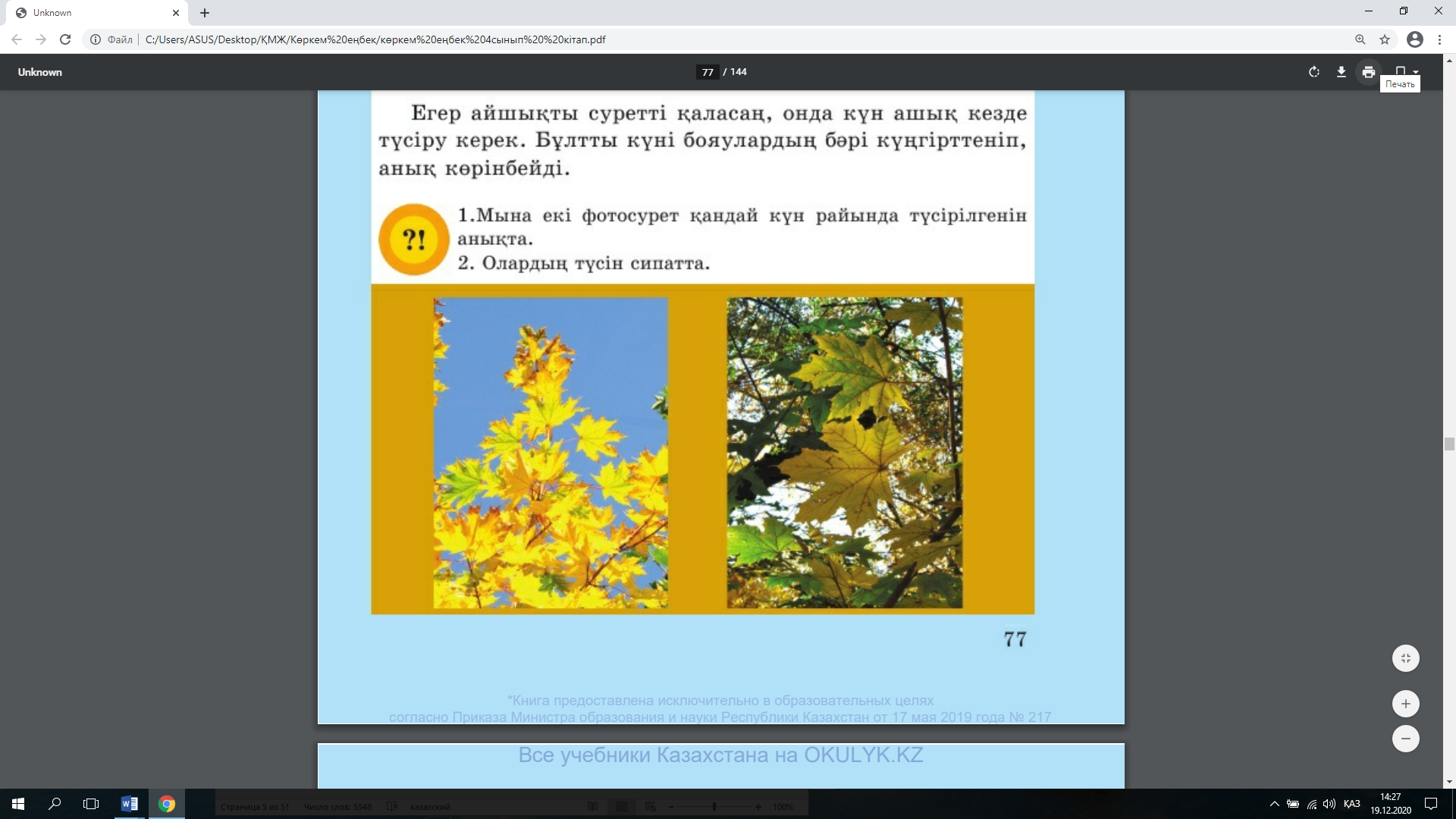1456x819 pixels.
Task: Print the PDF document
Action: click(1368, 72)
